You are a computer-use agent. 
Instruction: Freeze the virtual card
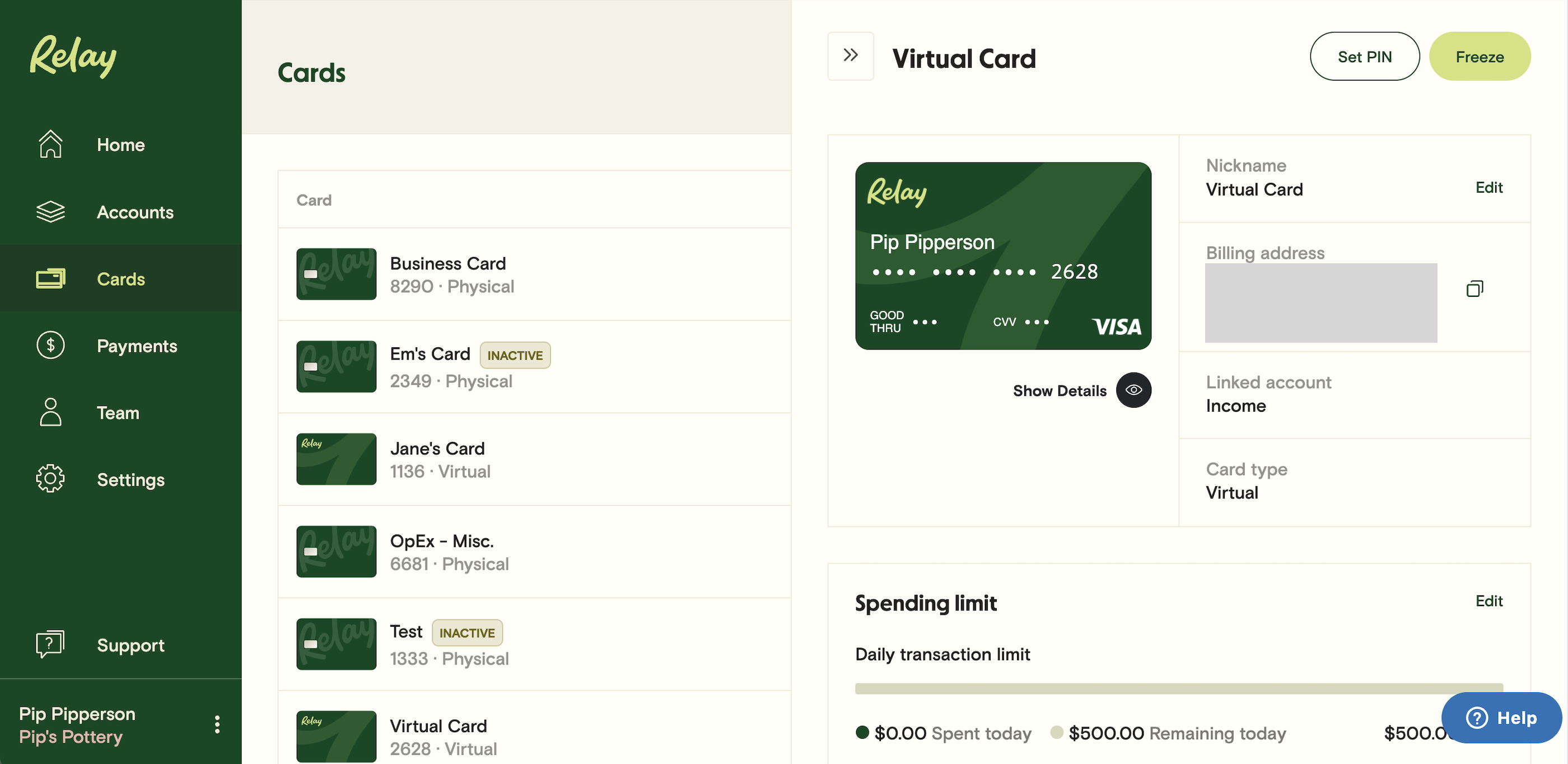(x=1479, y=57)
